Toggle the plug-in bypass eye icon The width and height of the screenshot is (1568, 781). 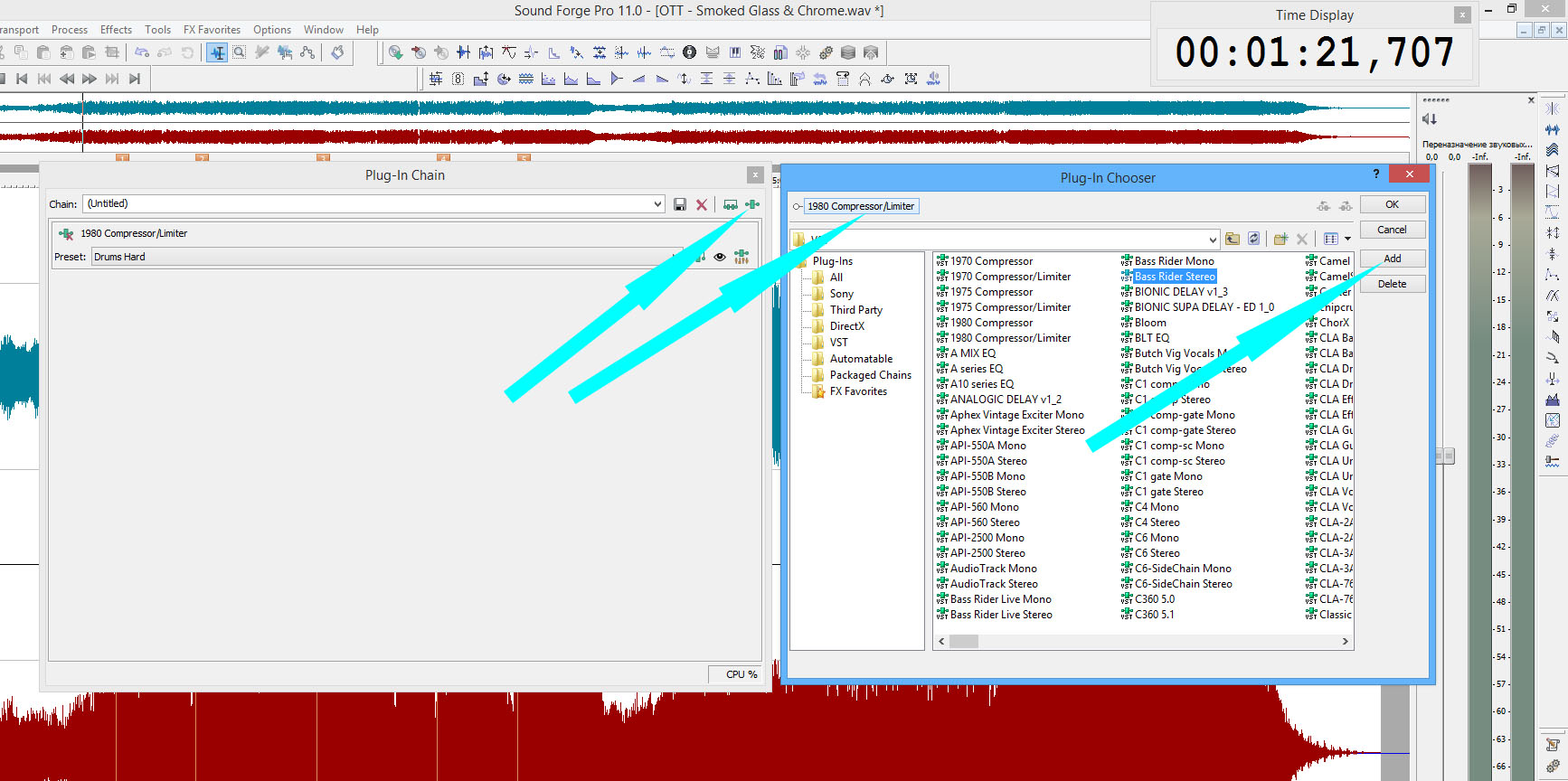pos(720,257)
